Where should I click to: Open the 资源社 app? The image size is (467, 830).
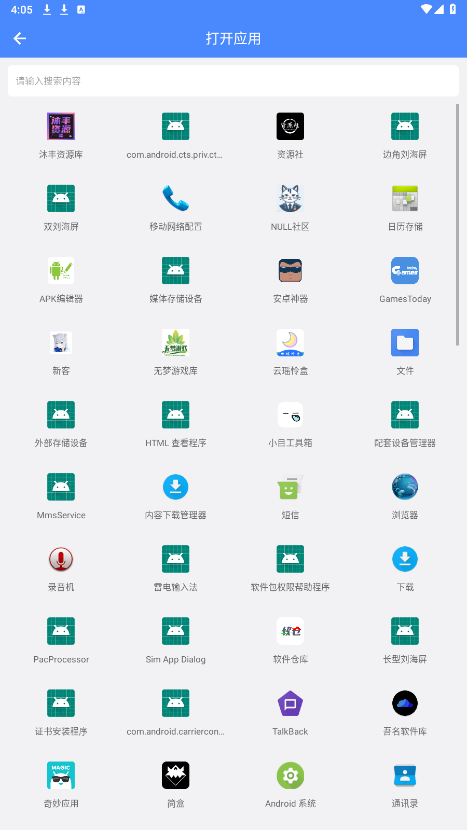point(290,127)
